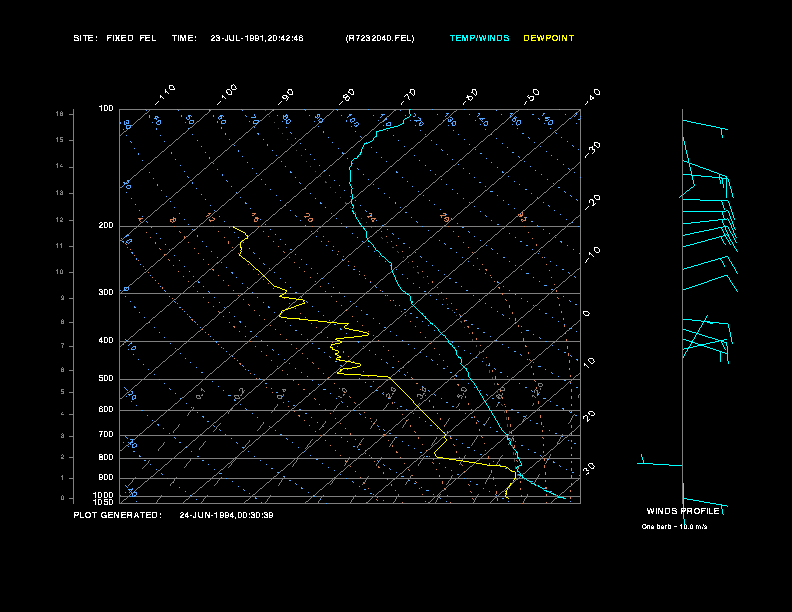
Task: Click the 13 km mark on altitude axis
Action: click(60, 193)
